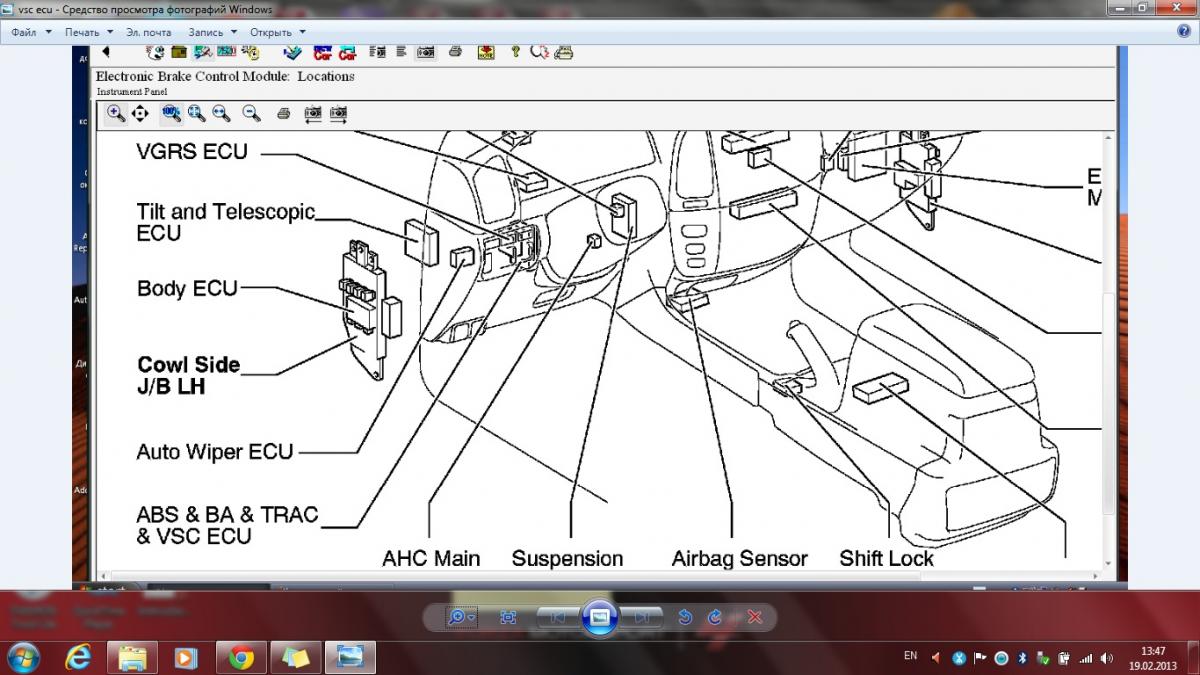Viewport: 1200px width, 675px height.
Task: Click the printer icon in diagram toolbar
Action: 283,114
